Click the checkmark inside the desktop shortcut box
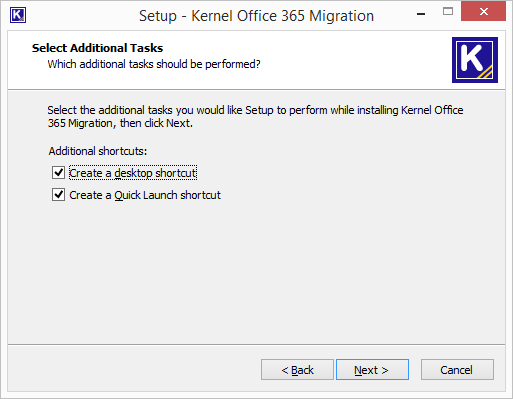 coord(59,173)
